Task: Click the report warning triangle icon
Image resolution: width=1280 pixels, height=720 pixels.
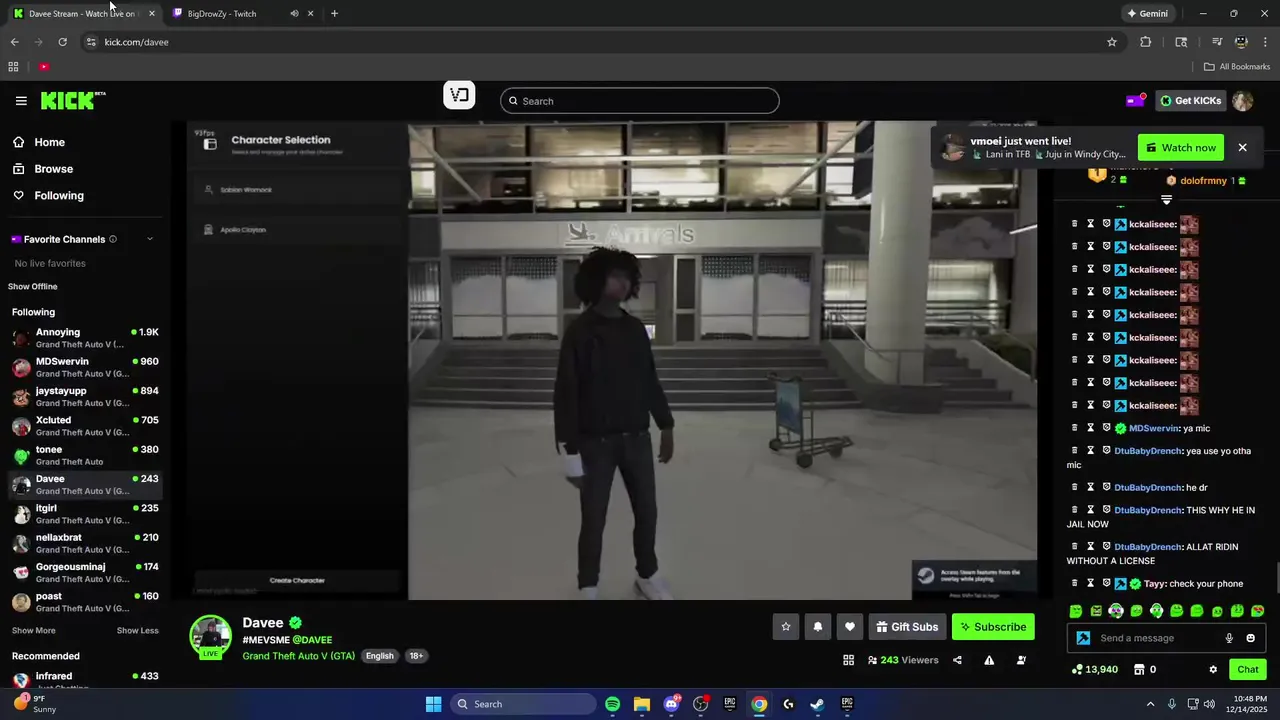Action: (x=989, y=660)
